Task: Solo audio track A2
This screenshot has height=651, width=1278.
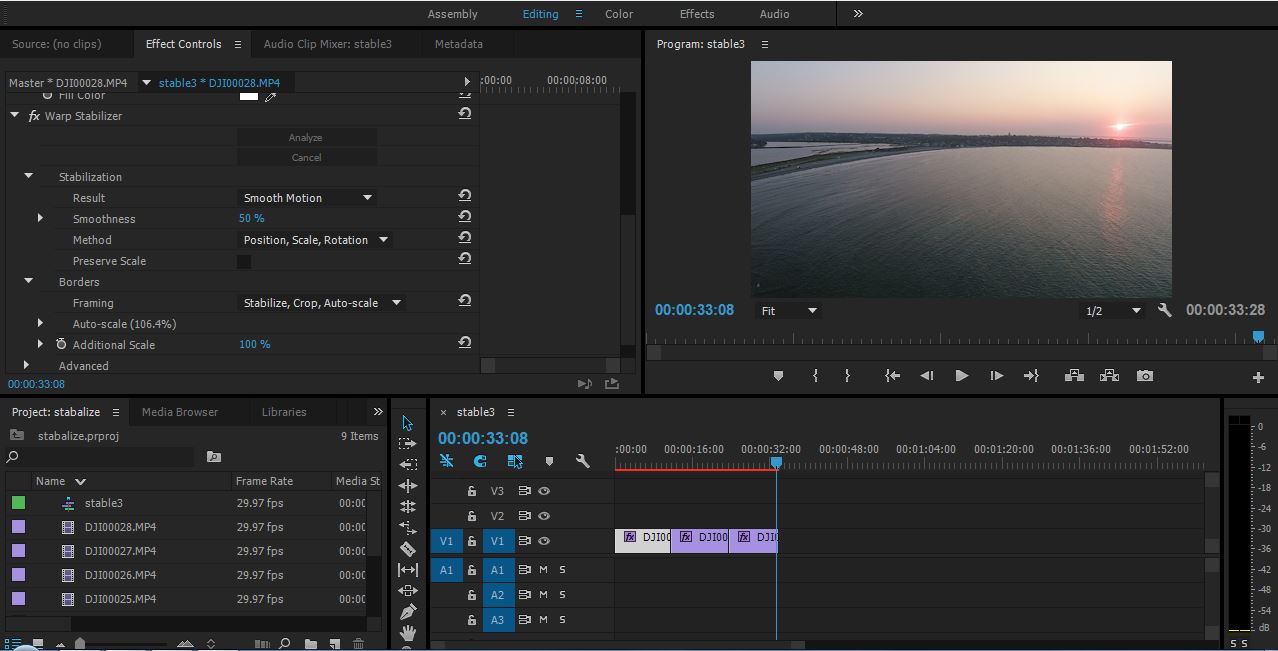Action: pyautogui.click(x=562, y=595)
